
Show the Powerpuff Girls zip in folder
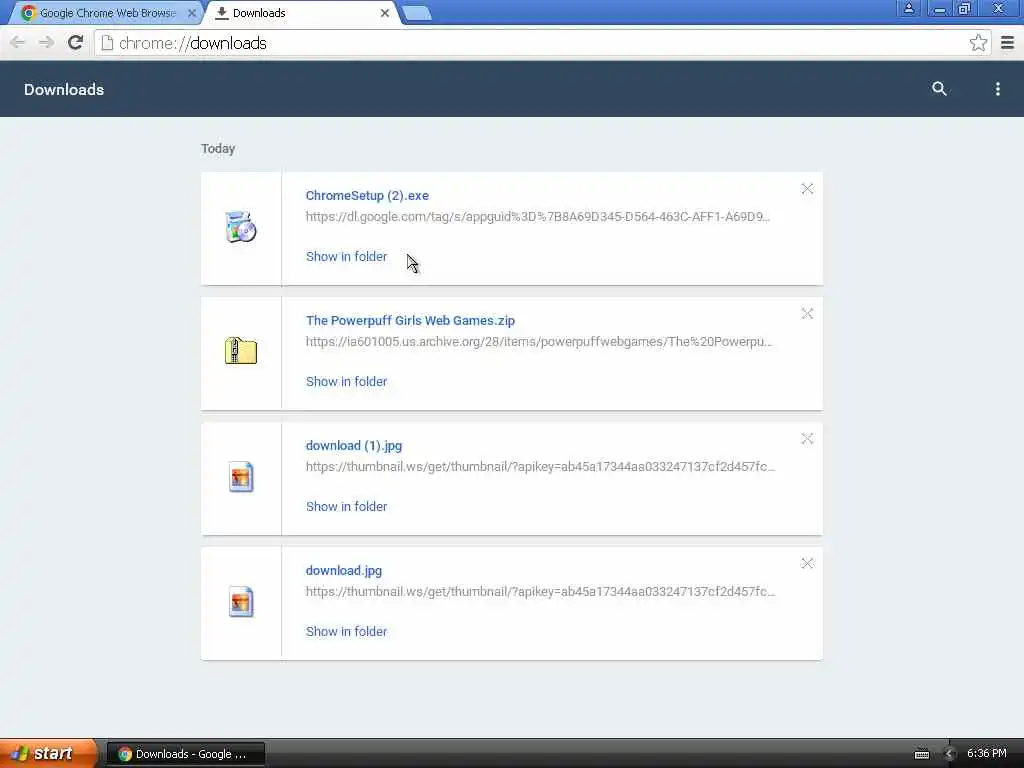[346, 381]
